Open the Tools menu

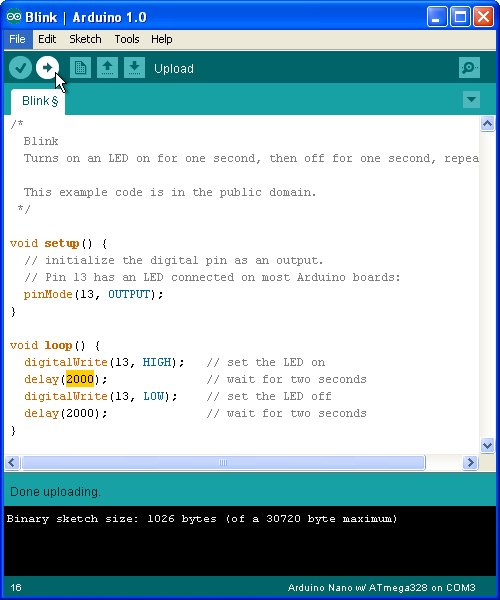(x=127, y=39)
